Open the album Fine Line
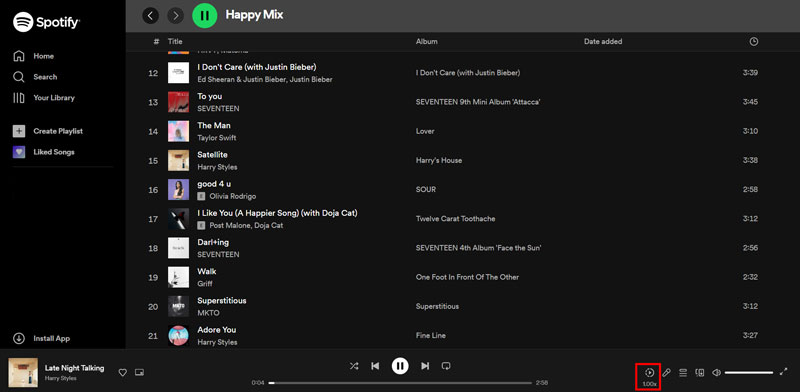The image size is (800, 392). [431, 335]
